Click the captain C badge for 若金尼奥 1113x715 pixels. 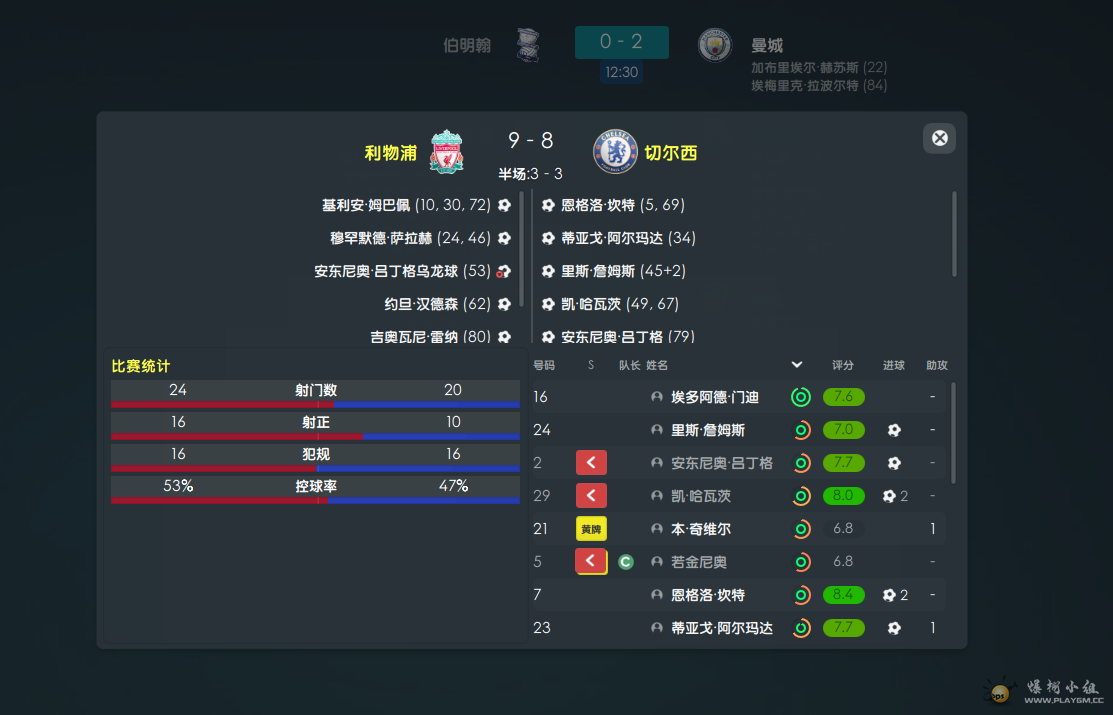coord(625,562)
